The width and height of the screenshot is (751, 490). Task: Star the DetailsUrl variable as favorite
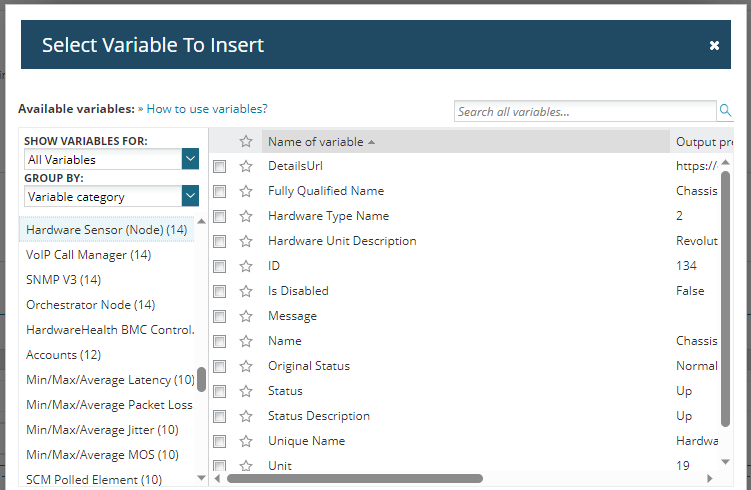246,166
